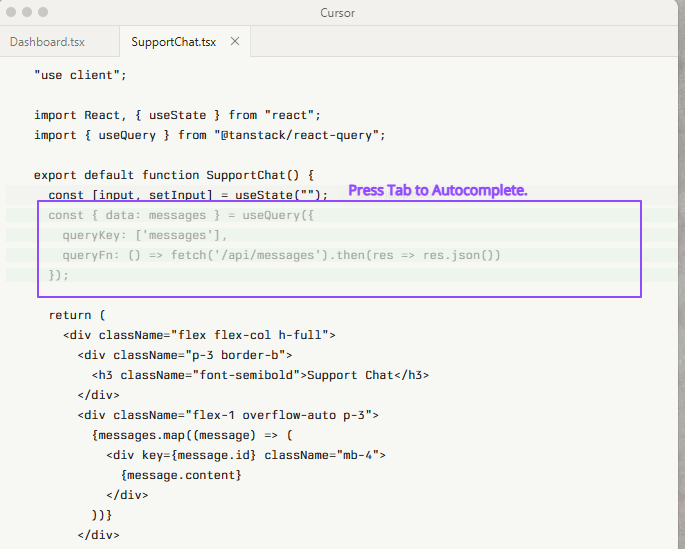
Task: Click the suggested queryKey: ['messages'] line
Action: pyautogui.click(x=145, y=235)
